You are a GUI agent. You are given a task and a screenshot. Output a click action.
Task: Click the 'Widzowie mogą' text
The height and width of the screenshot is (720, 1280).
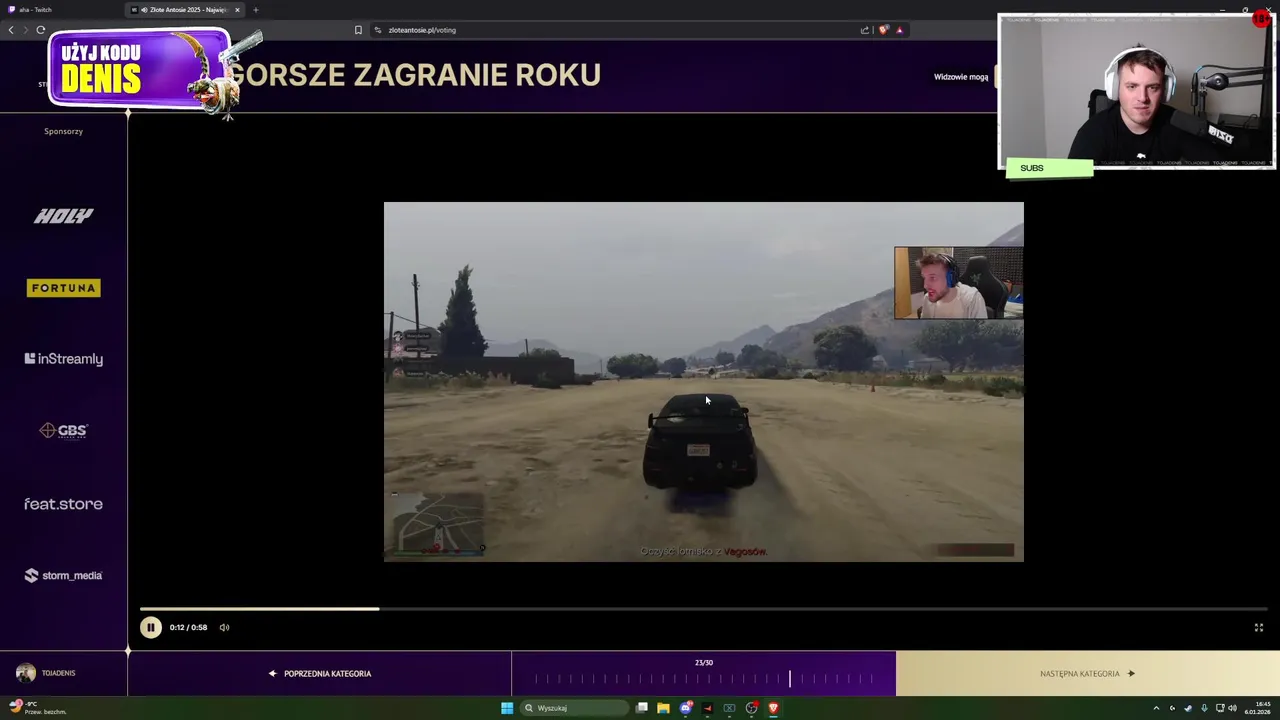coord(961,77)
